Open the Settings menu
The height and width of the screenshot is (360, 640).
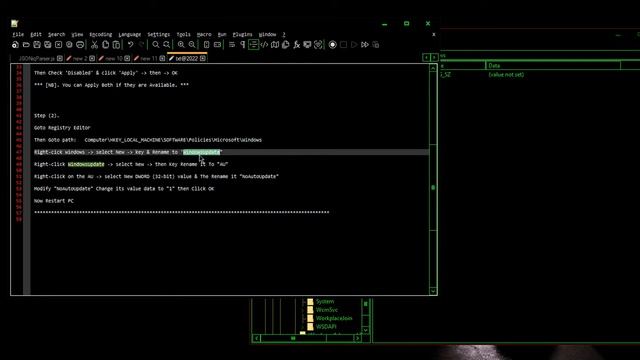tap(158, 34)
